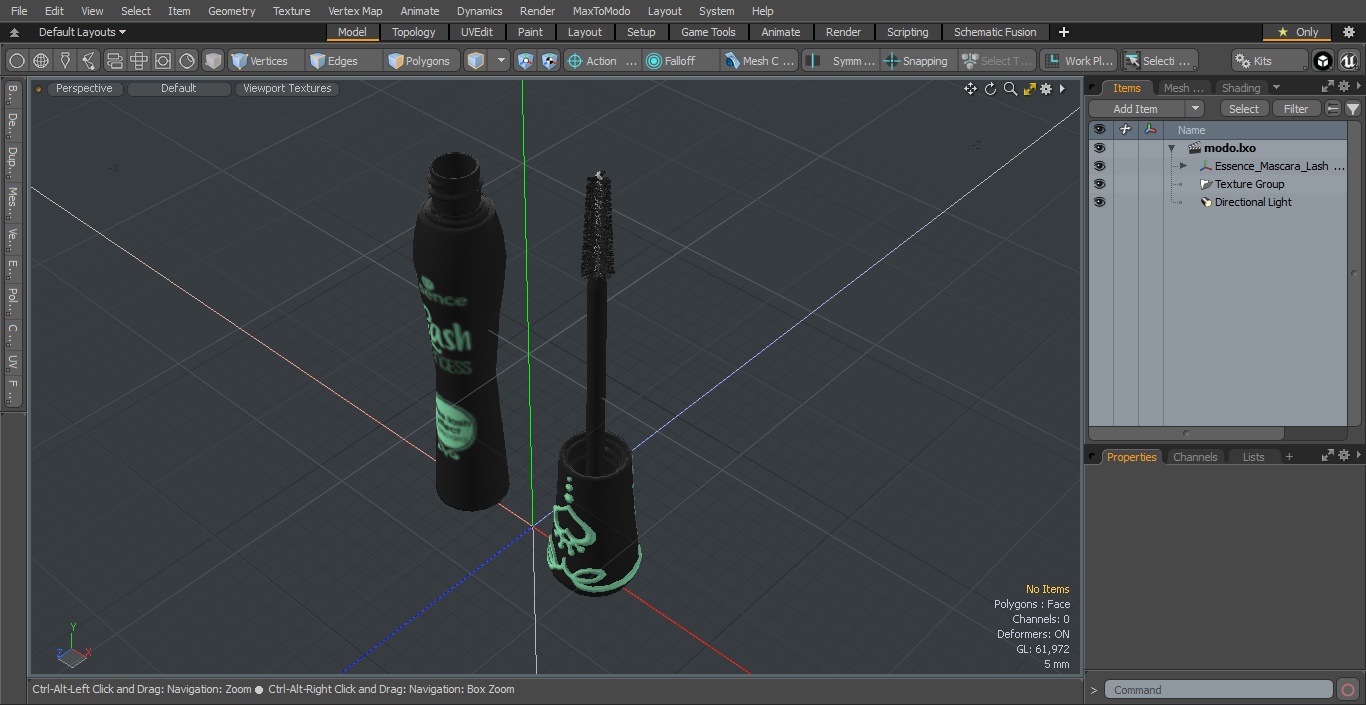The image size is (1366, 705).
Task: Switch to the UVEdit layout tab
Action: point(477,32)
